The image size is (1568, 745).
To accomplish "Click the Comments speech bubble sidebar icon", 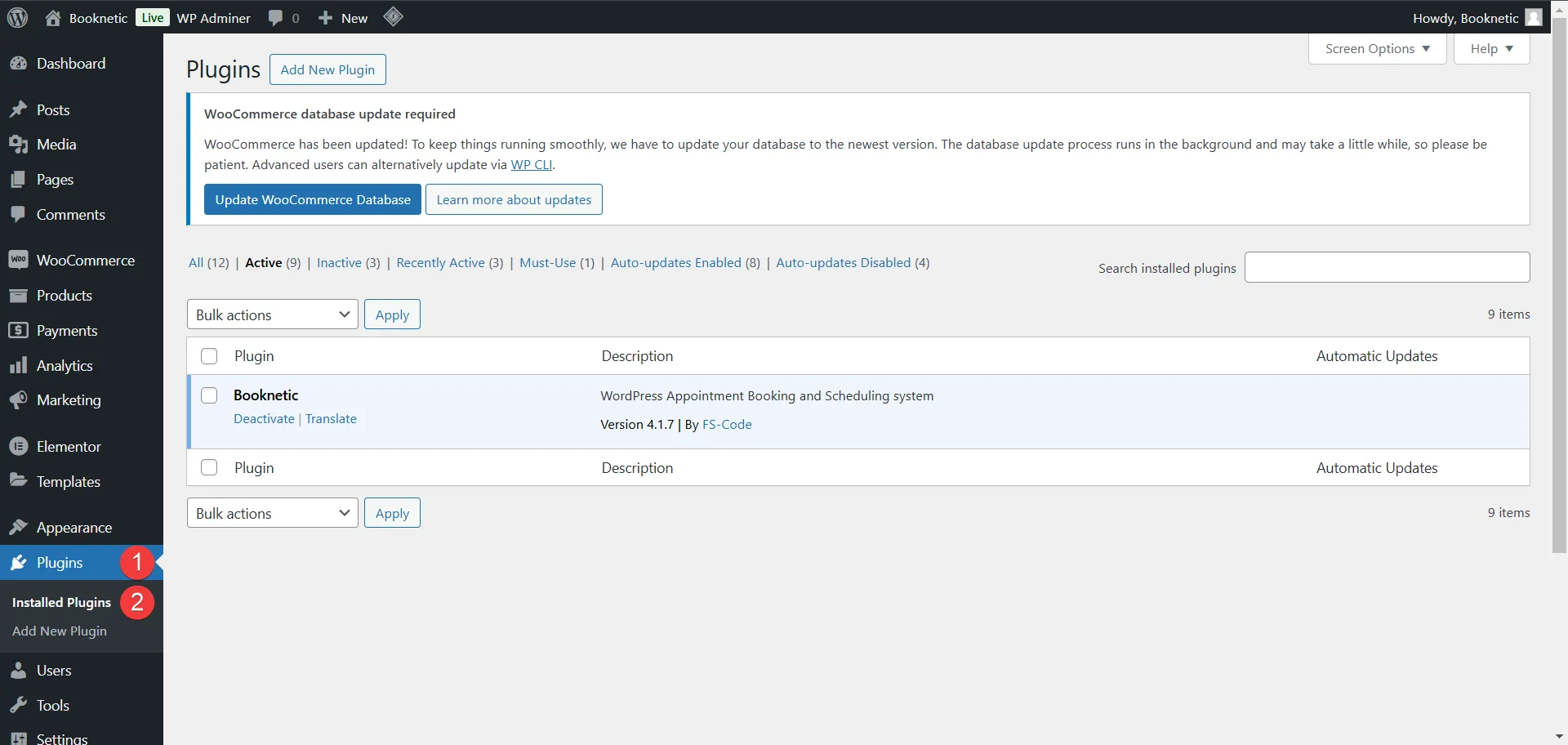I will 18,215.
